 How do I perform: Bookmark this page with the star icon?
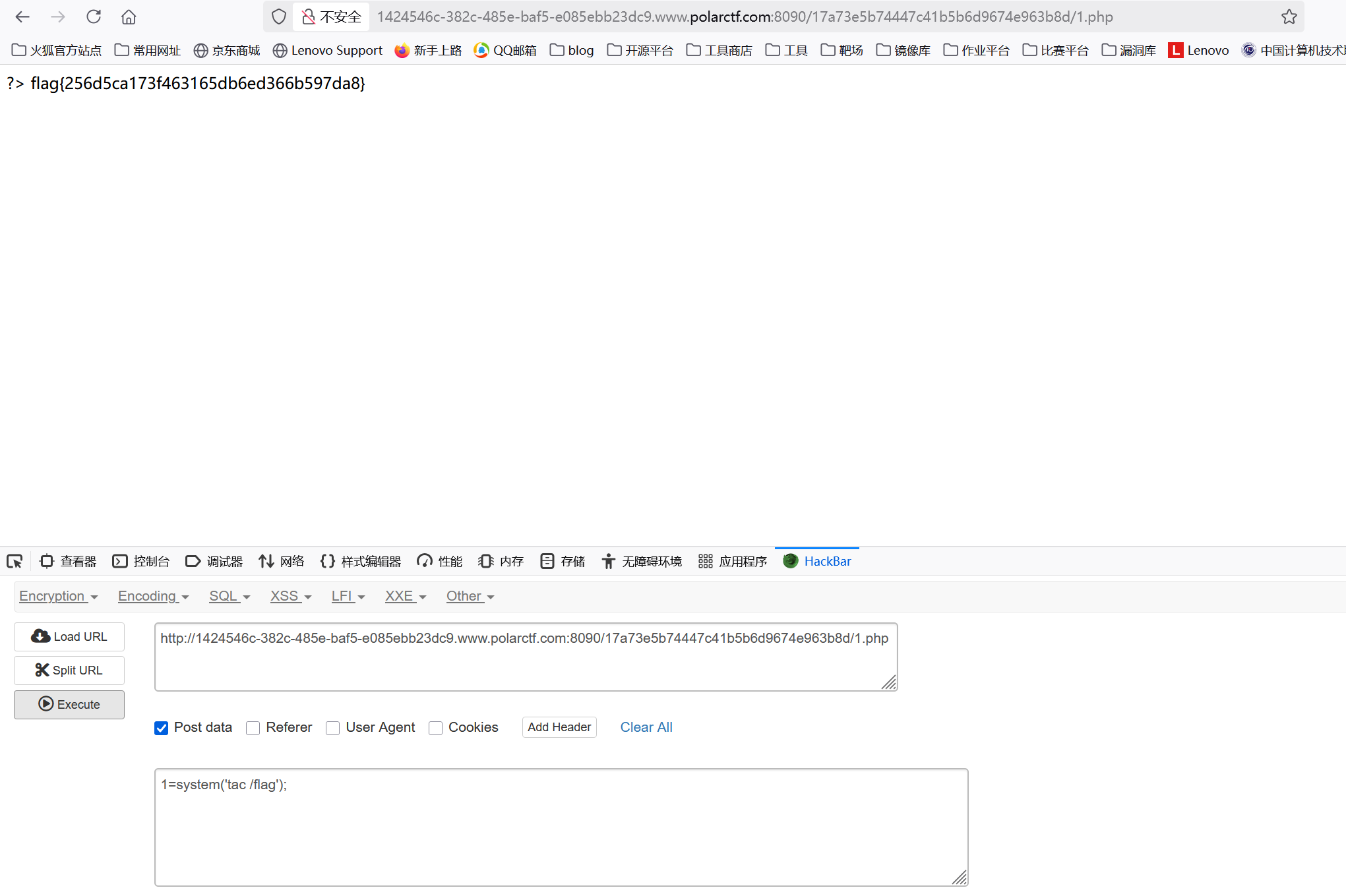(1289, 16)
